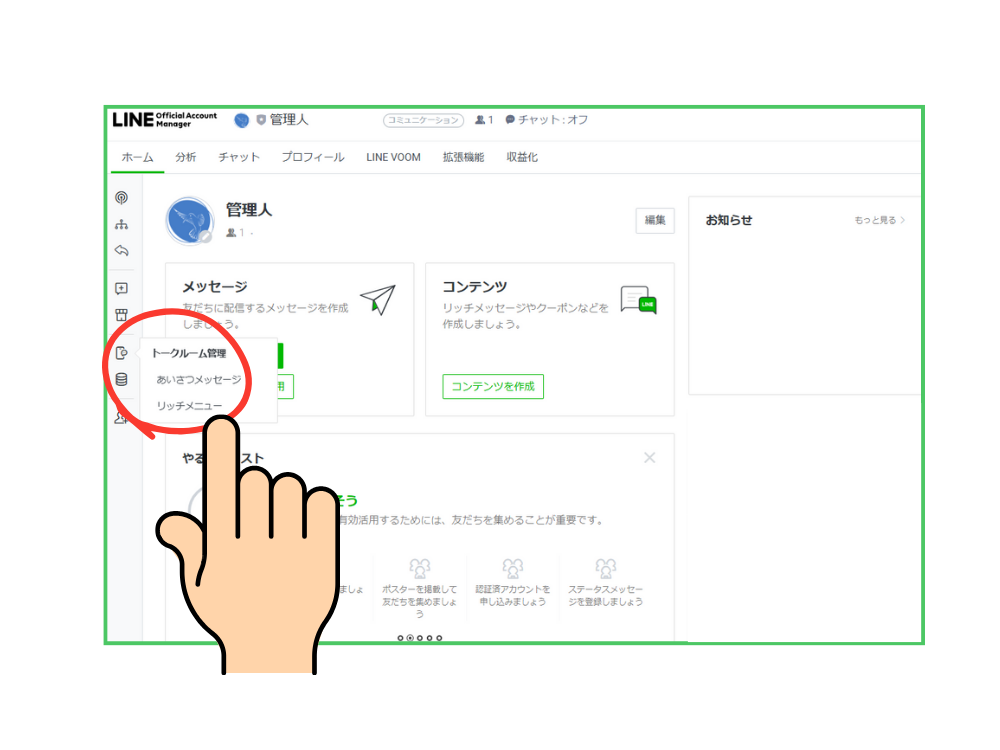Open the database data management icon
The width and height of the screenshot is (1000, 750).
(x=122, y=377)
